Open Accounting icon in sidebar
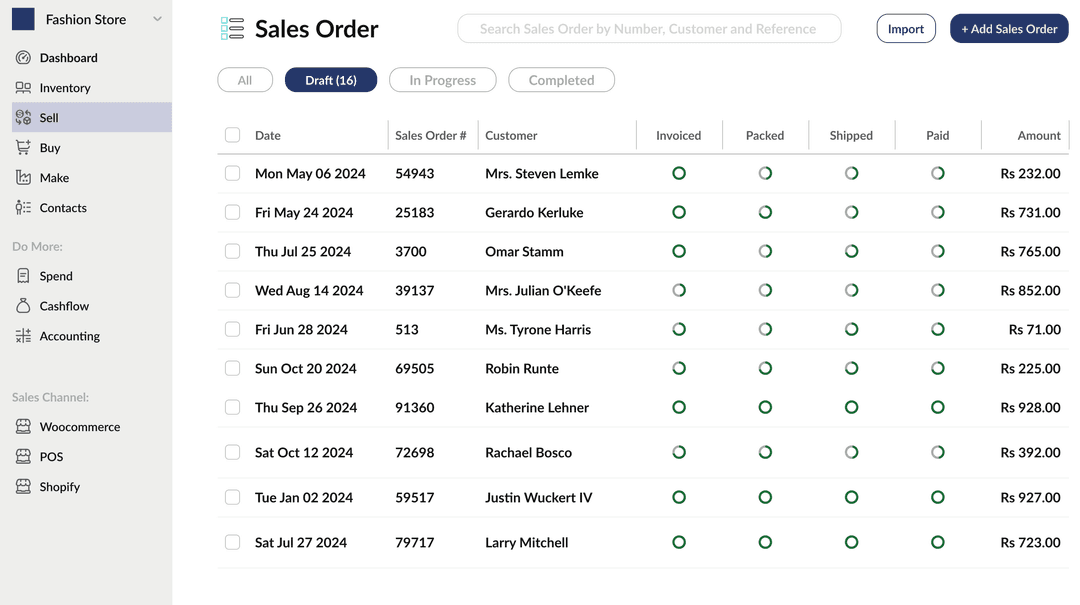The image size is (1080, 605). 23,336
